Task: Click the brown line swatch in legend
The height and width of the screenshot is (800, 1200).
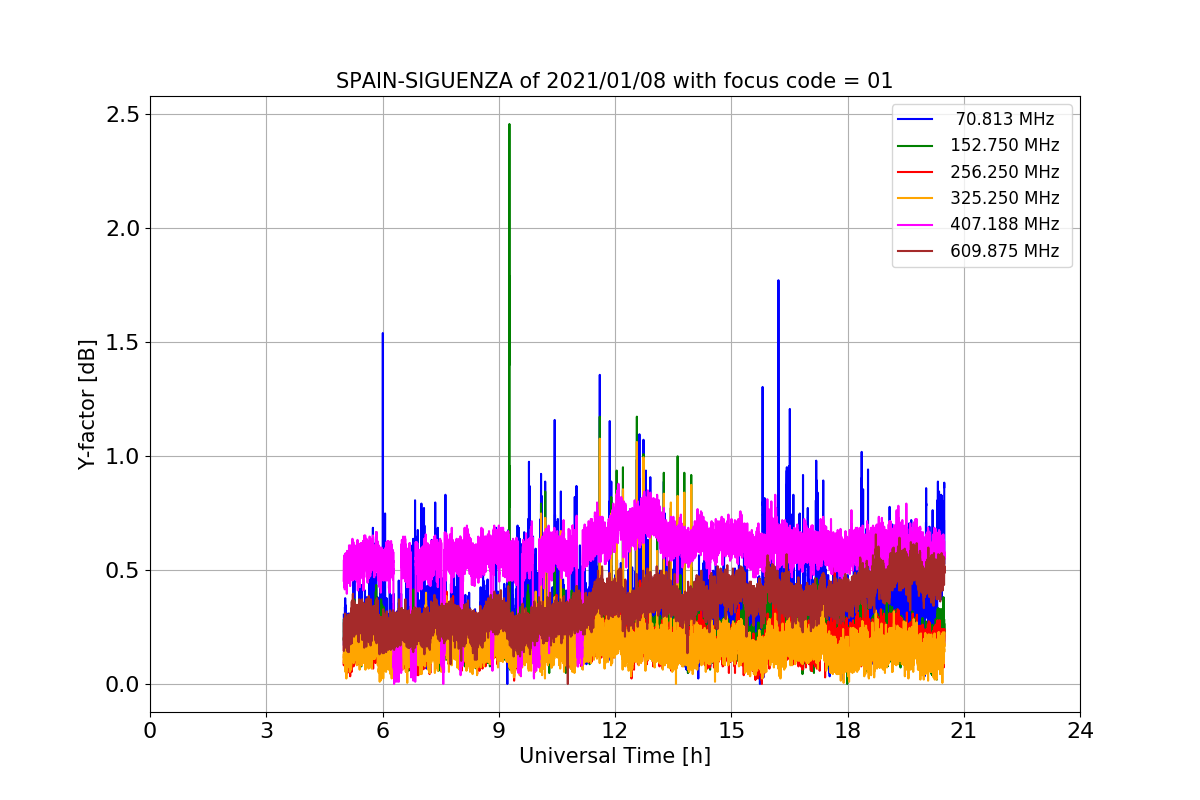Action: [x=916, y=252]
